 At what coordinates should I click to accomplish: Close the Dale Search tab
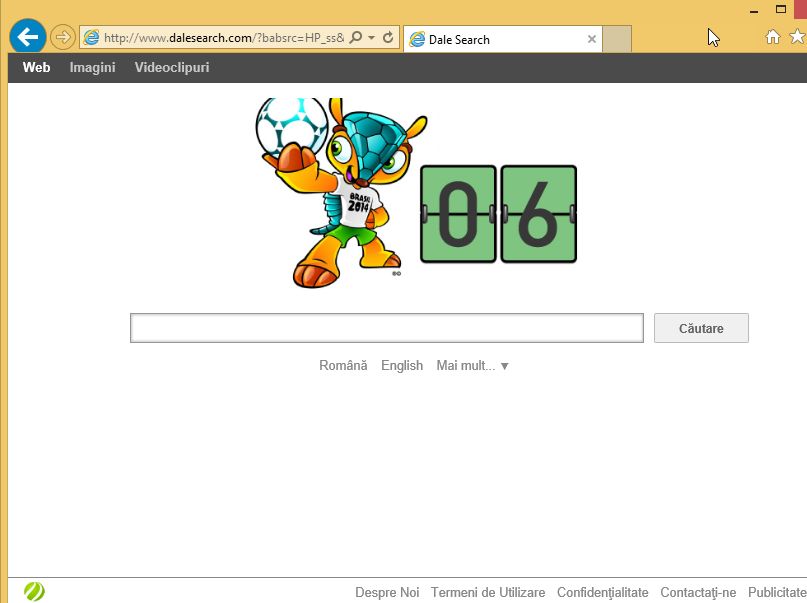(592, 39)
